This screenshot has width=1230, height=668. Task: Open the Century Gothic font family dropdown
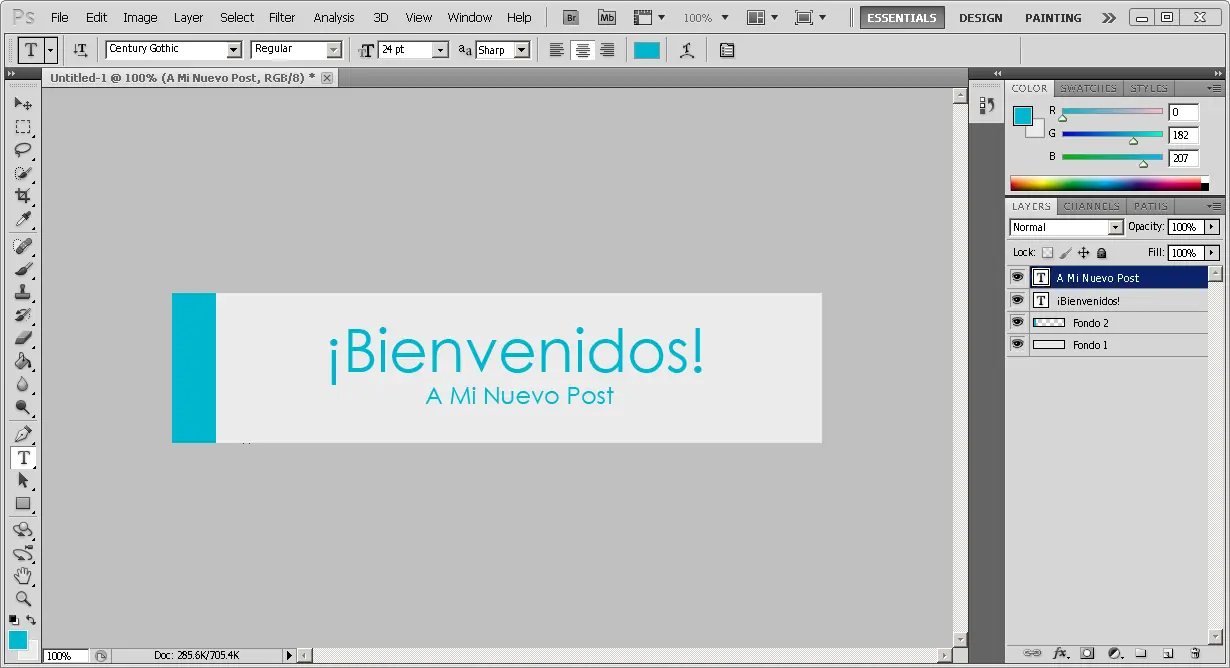[x=232, y=49]
